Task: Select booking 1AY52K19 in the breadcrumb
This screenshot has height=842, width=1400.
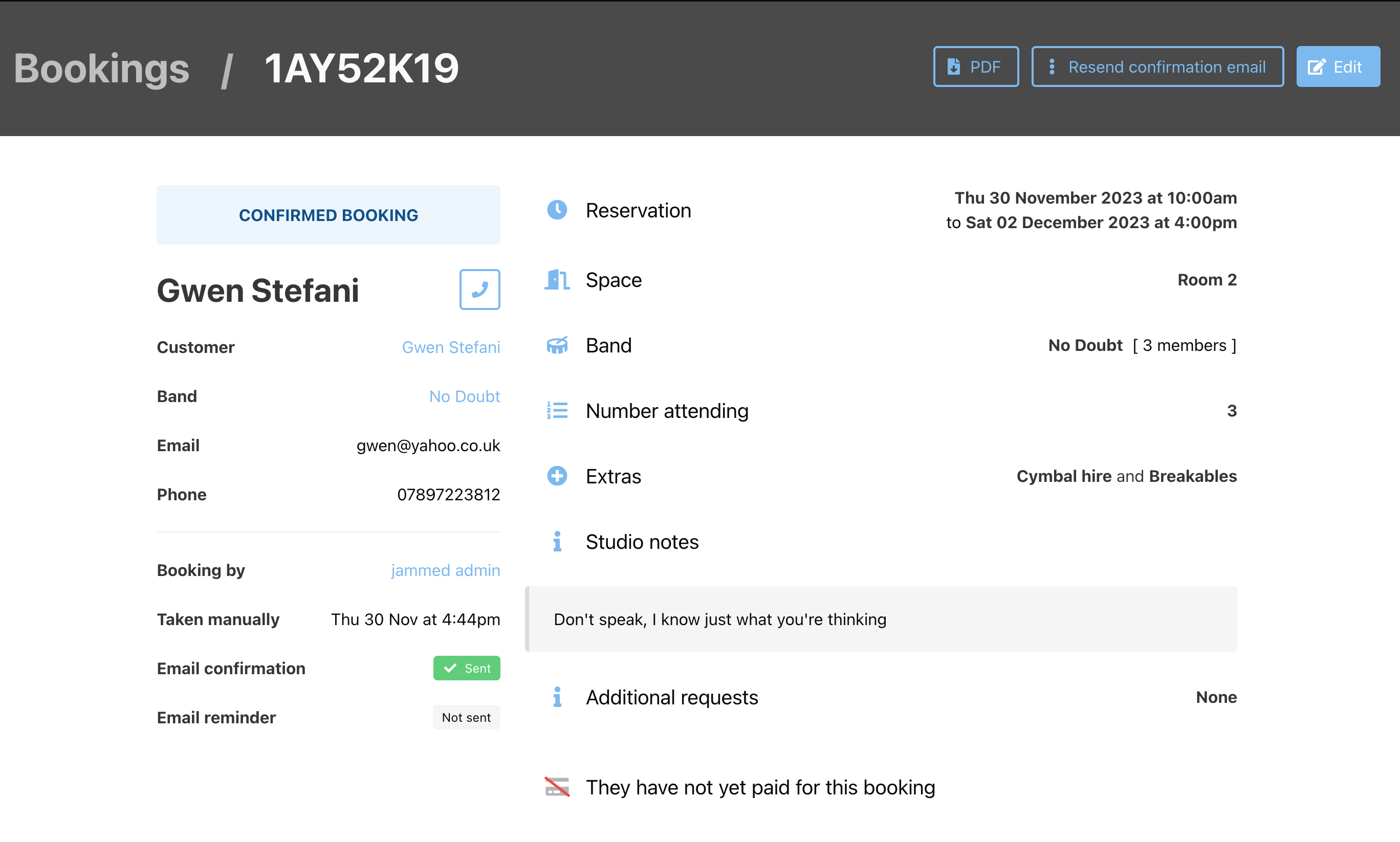Action: tap(361, 68)
